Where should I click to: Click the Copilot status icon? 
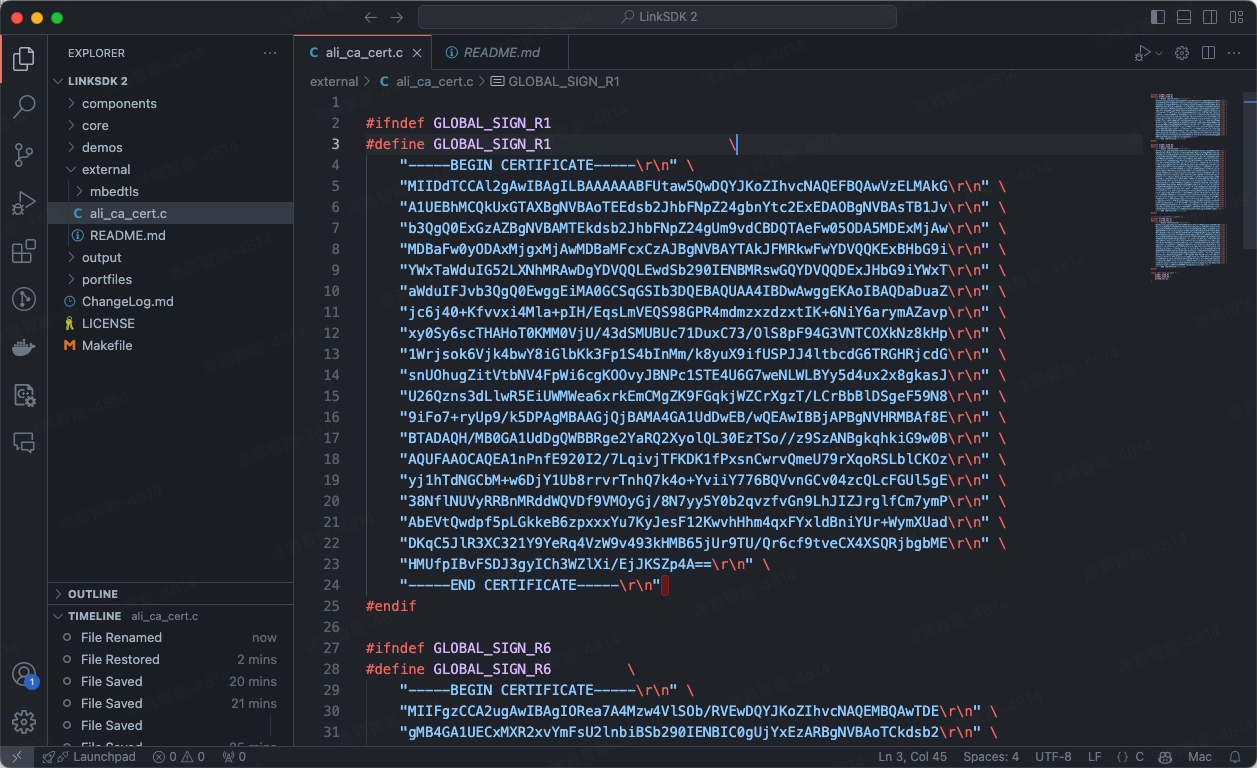pos(1167,757)
